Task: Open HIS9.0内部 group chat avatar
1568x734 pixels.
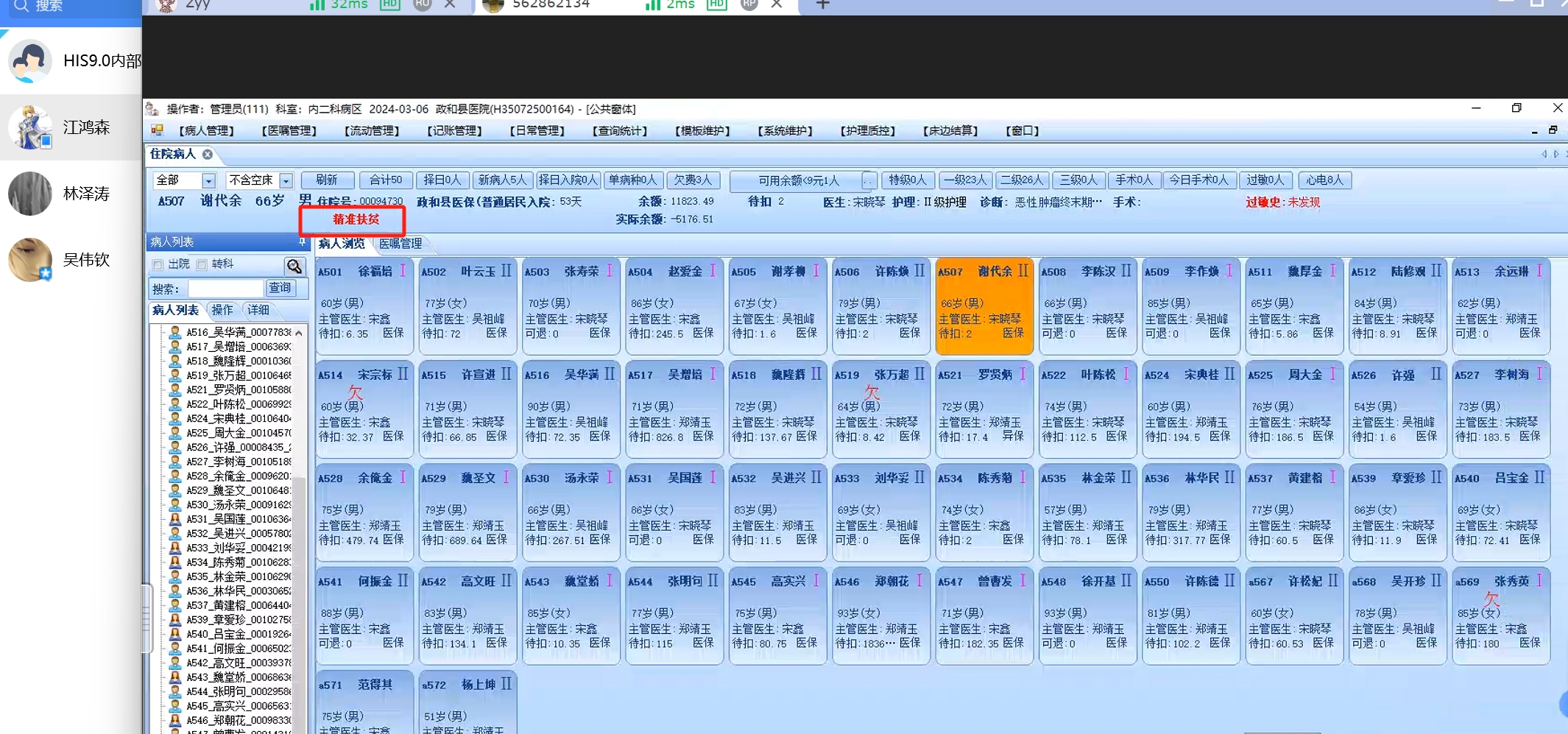Action: [30, 60]
